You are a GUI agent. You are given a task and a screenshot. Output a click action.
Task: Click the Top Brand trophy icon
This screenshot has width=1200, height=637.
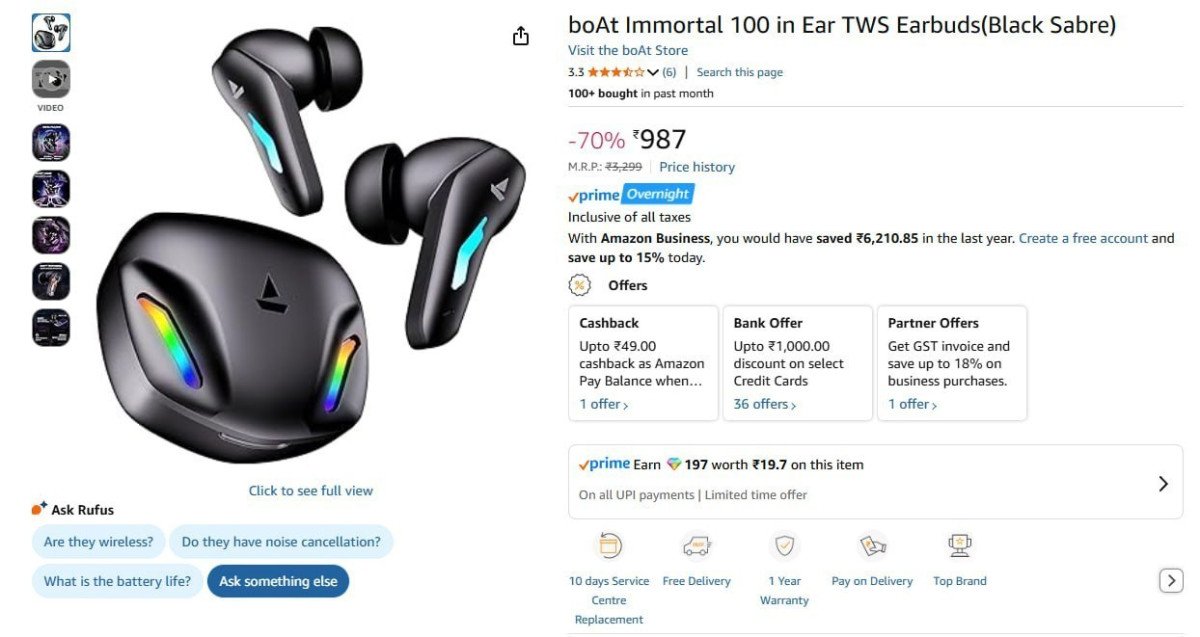point(959,543)
